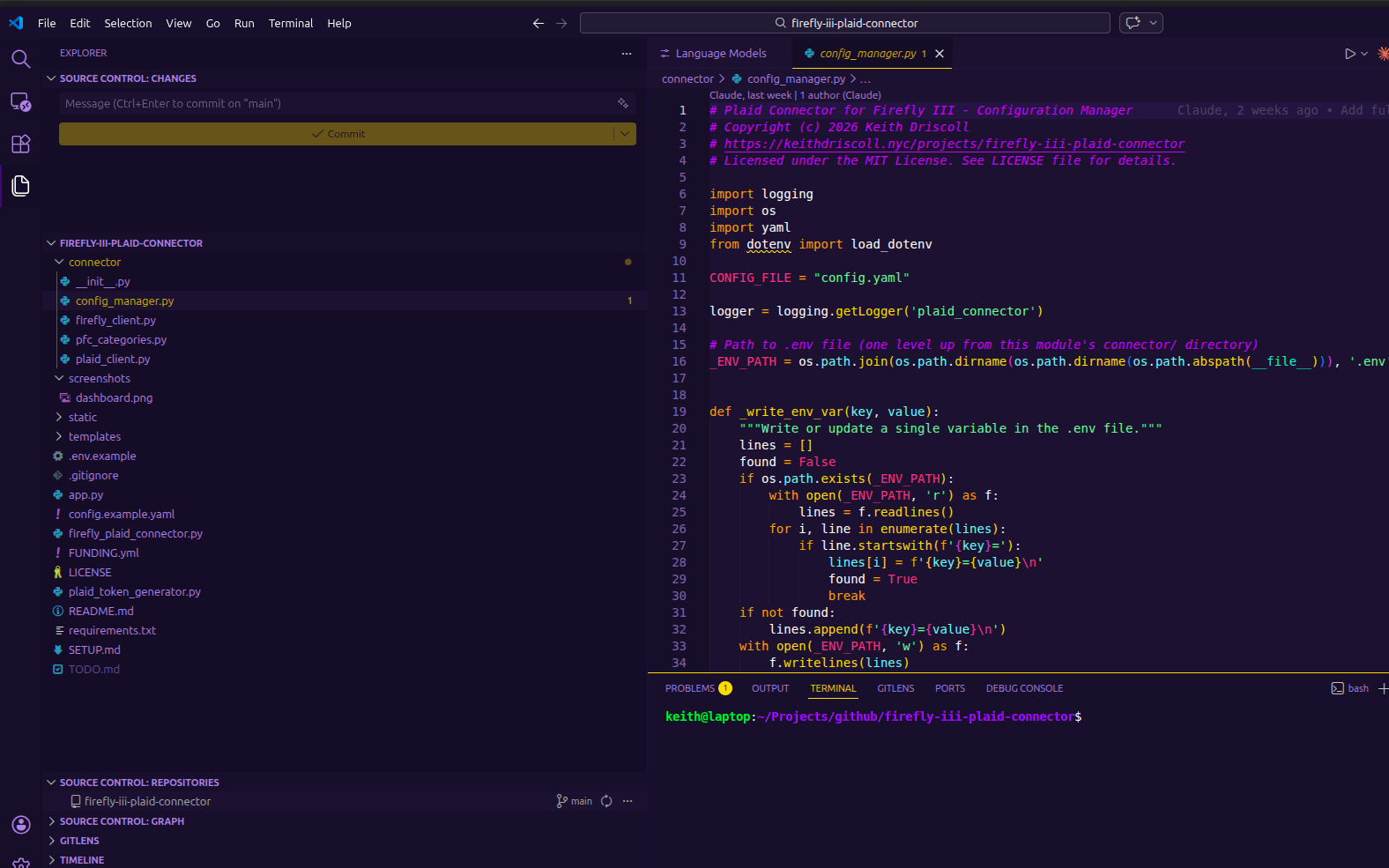The height and width of the screenshot is (868, 1389).
Task: Click the Run Python file play icon
Action: pyautogui.click(x=1349, y=54)
